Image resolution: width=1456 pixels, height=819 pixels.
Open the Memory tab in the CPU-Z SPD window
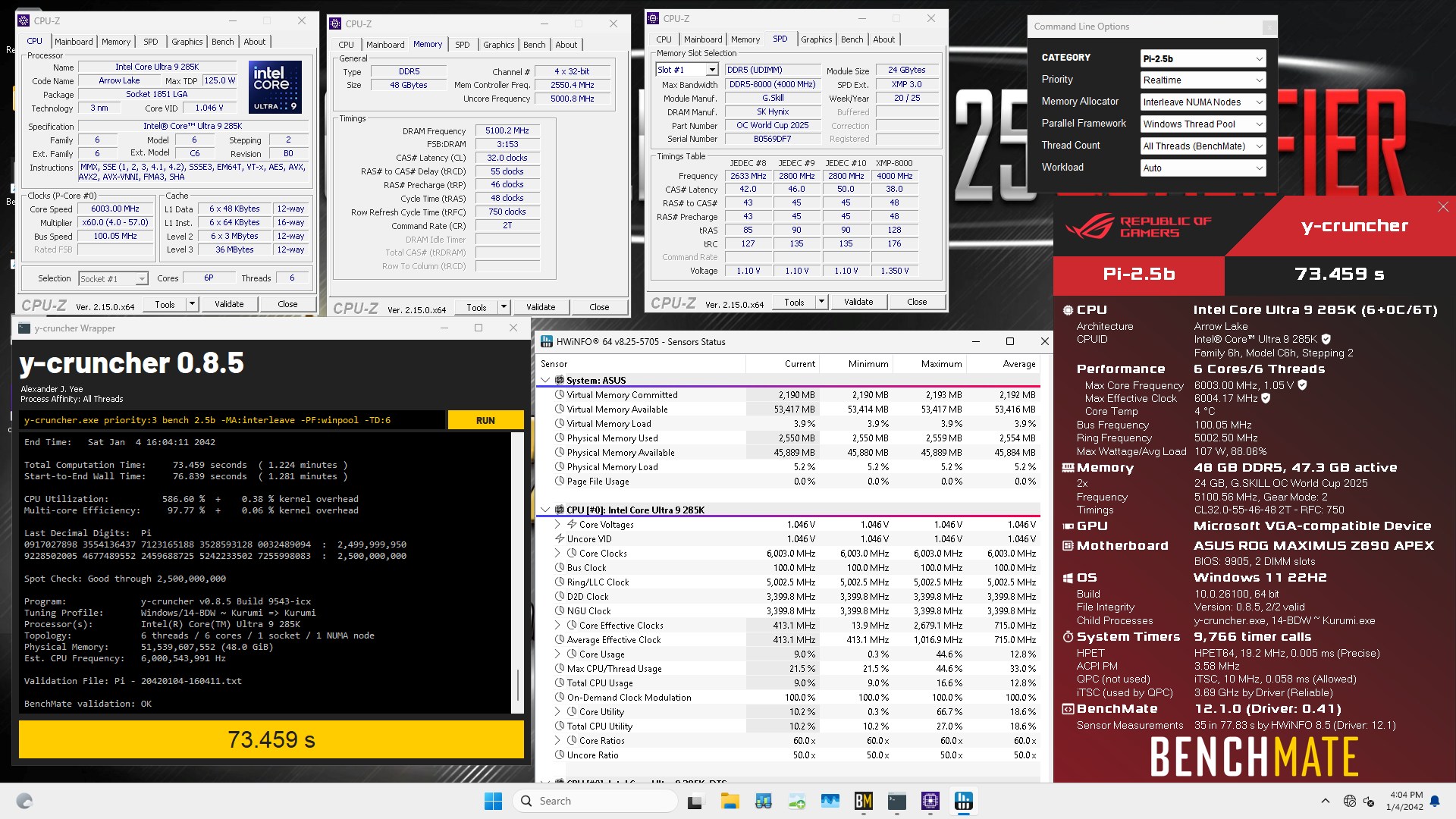(745, 39)
